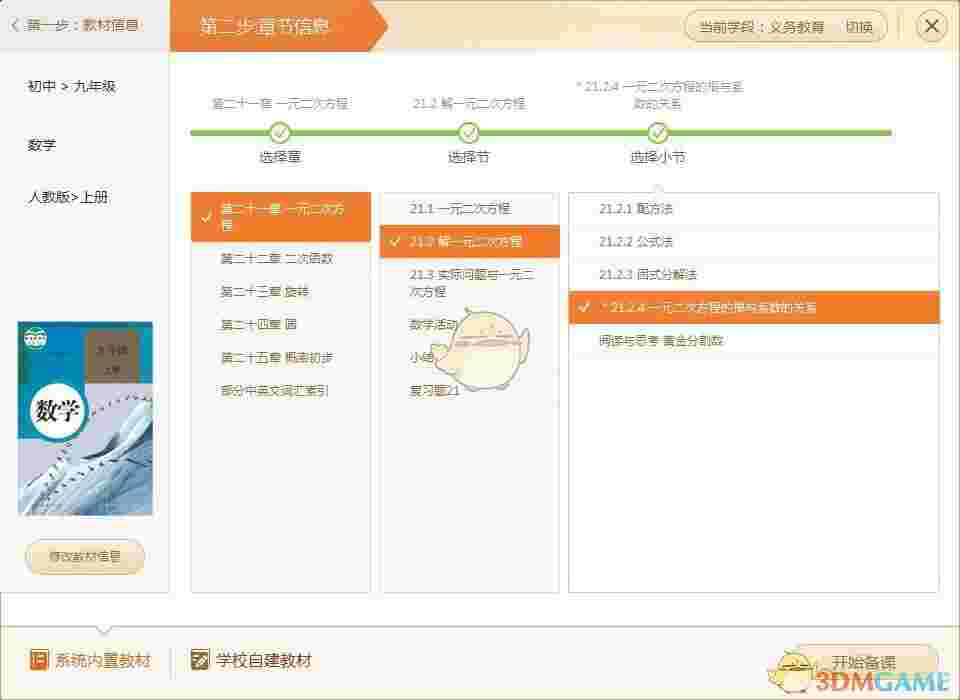The height and width of the screenshot is (700, 960).
Task: Click the cartoon mascot in the section panel
Action: [492, 350]
